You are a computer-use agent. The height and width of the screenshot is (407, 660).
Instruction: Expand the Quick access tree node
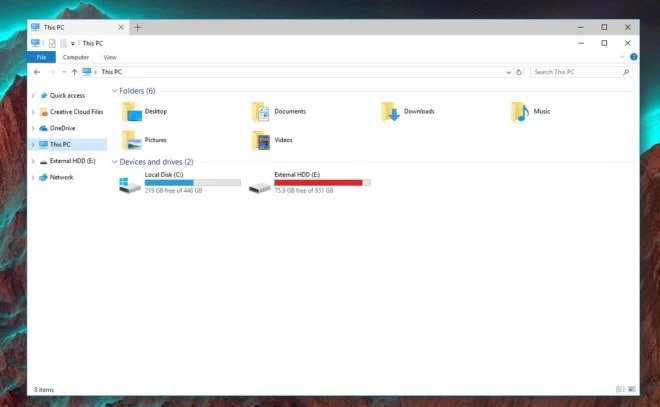33,96
